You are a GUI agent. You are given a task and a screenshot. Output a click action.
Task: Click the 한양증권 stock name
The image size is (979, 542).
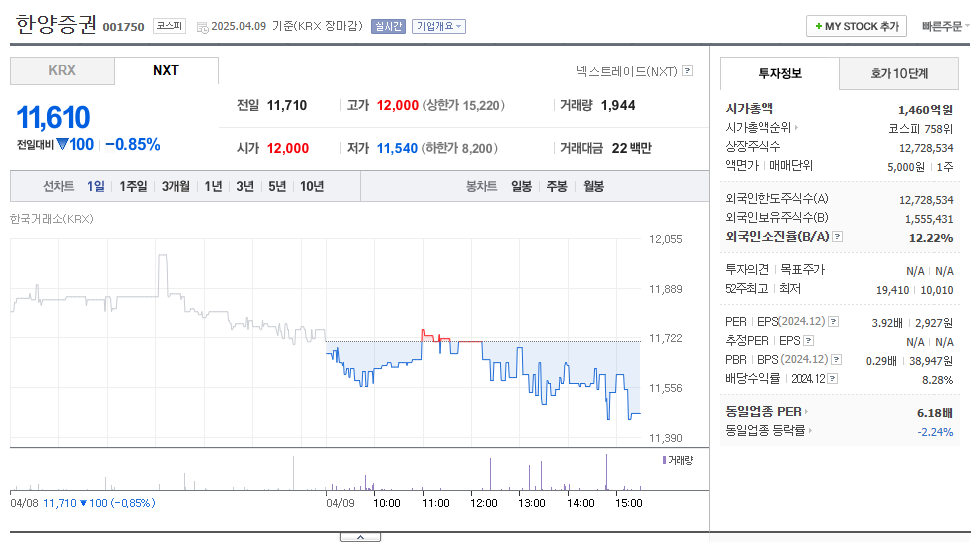click(x=56, y=24)
